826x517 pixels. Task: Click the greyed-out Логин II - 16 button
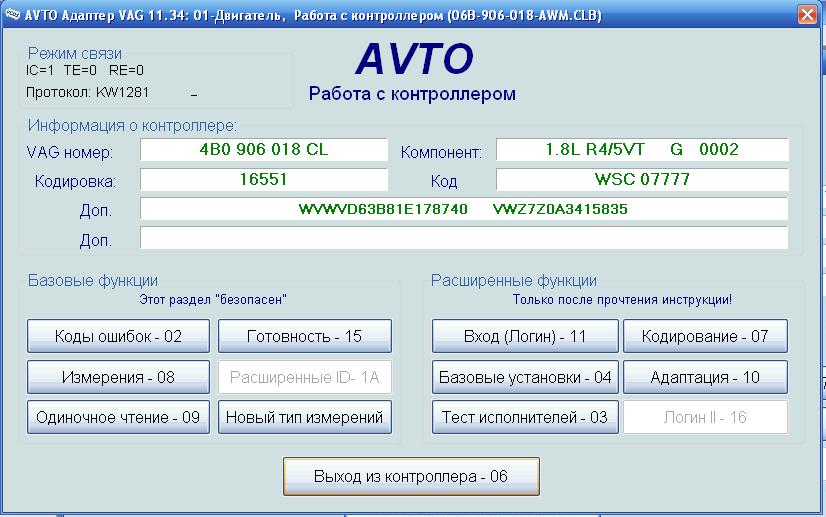705,417
